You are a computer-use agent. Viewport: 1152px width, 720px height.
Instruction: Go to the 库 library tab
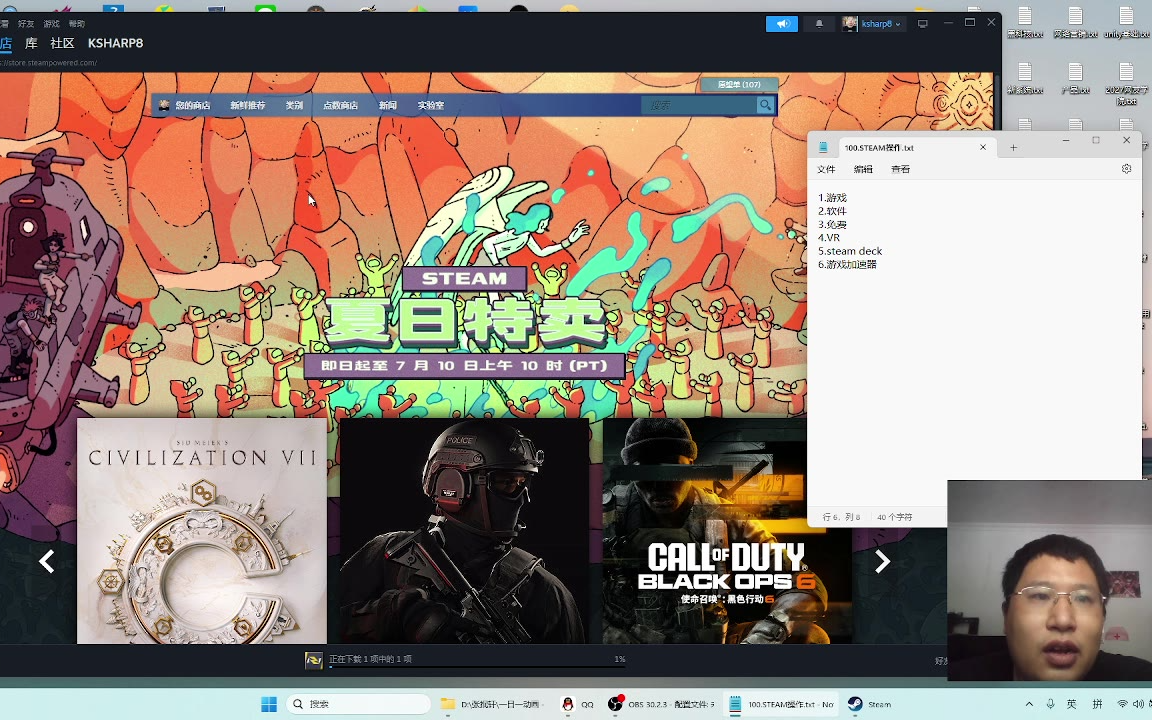[31, 43]
